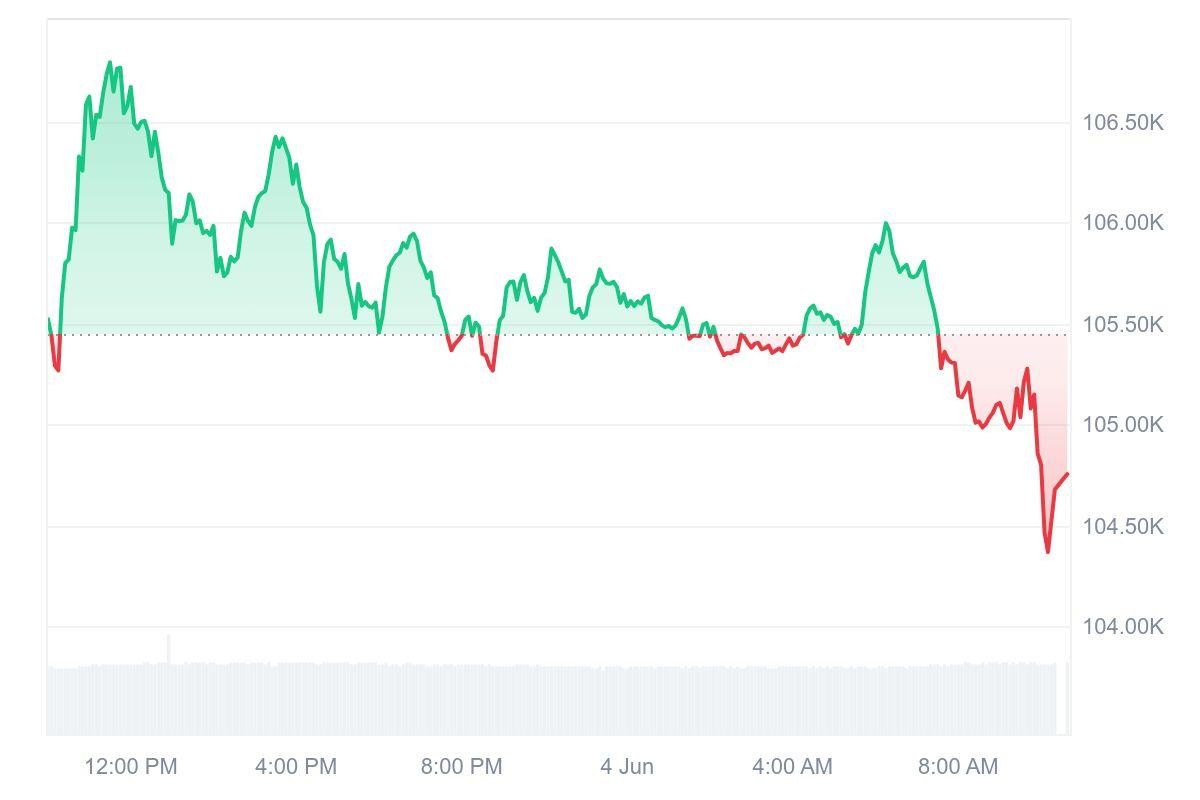1200x800 pixels.
Task: Click the 4:00 AM time axis label
Action: click(x=792, y=767)
